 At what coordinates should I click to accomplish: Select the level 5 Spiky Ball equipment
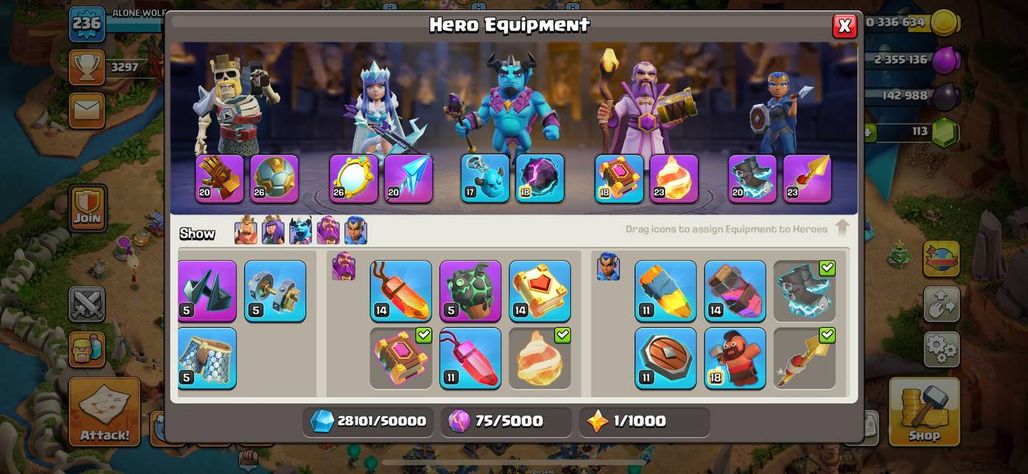pos(207,290)
